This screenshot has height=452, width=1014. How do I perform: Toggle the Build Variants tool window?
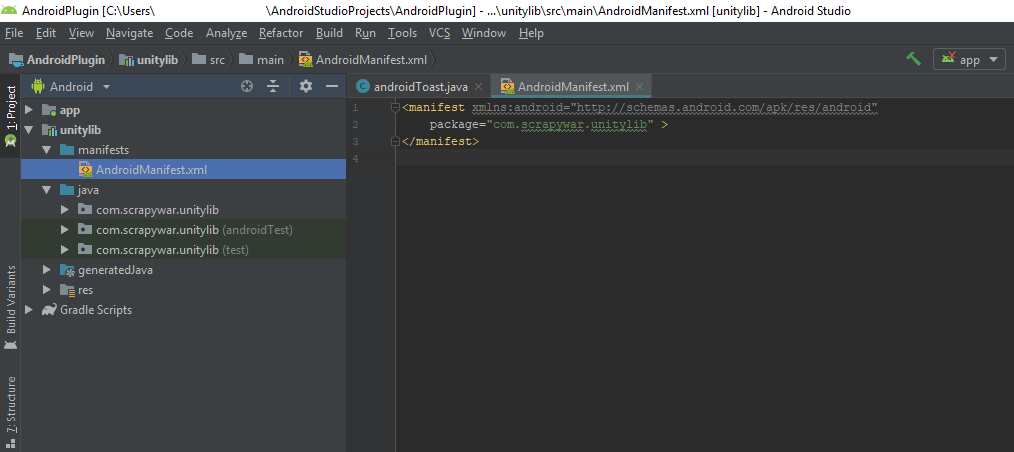pyautogui.click(x=10, y=308)
